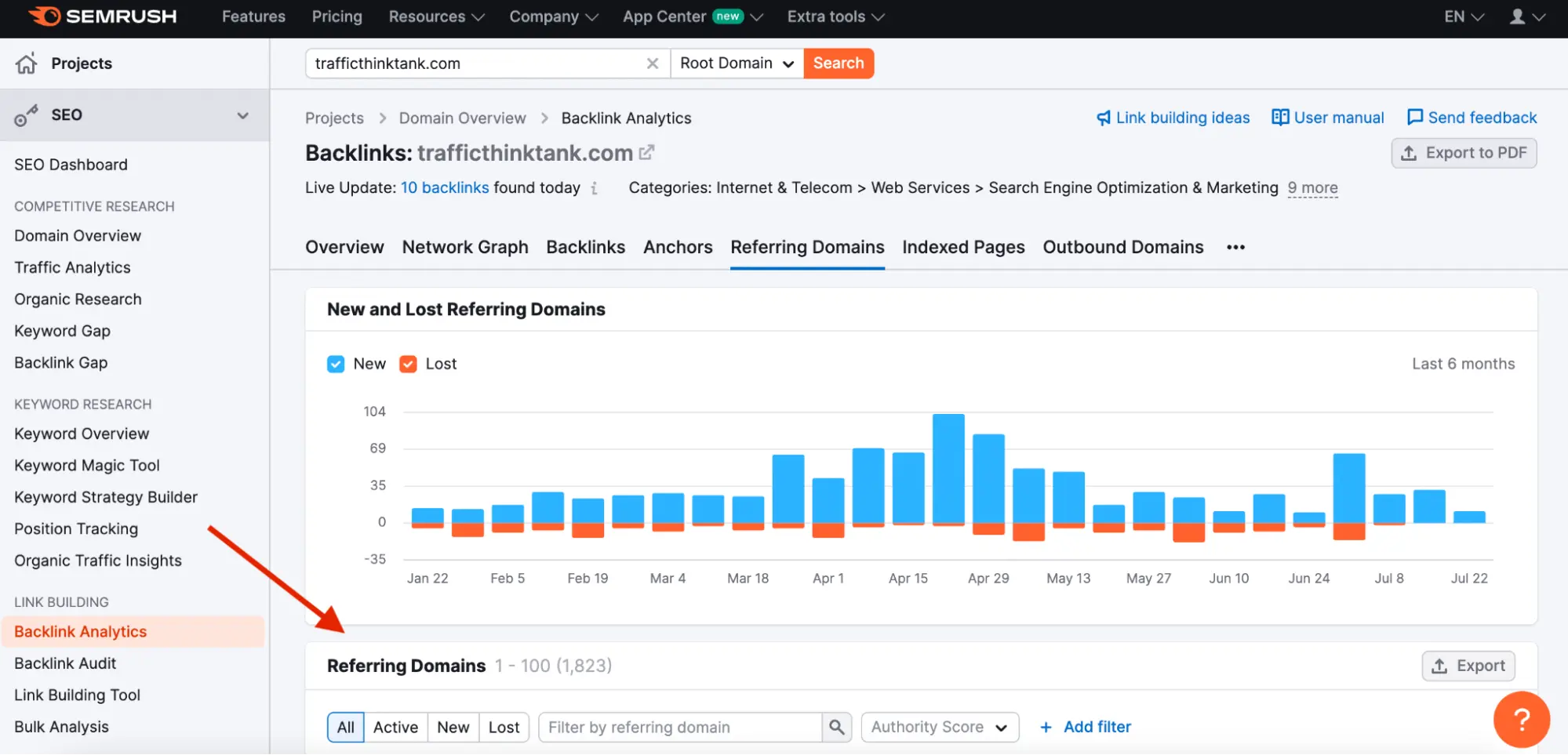Open the Export to PDF icon

[1408, 152]
